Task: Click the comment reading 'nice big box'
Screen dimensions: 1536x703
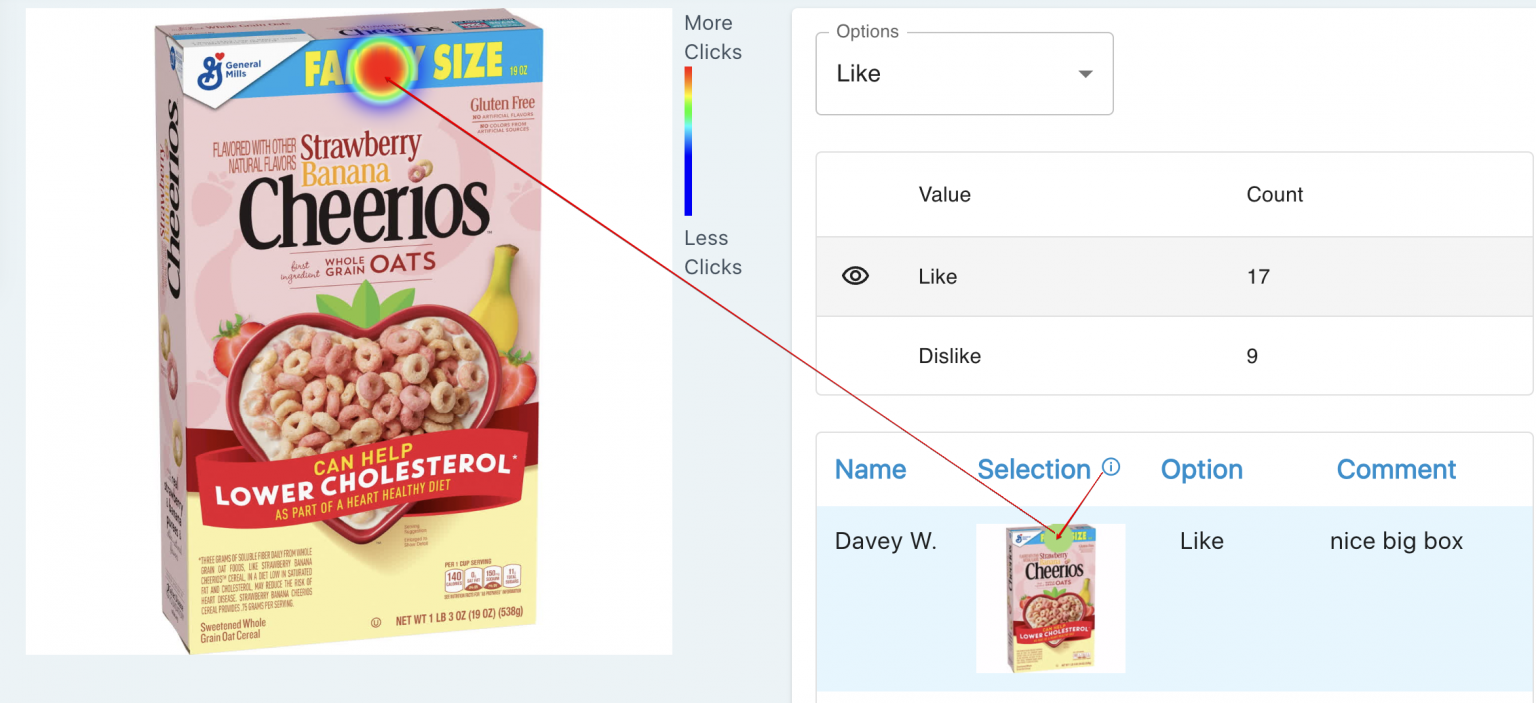Action: coord(1396,540)
